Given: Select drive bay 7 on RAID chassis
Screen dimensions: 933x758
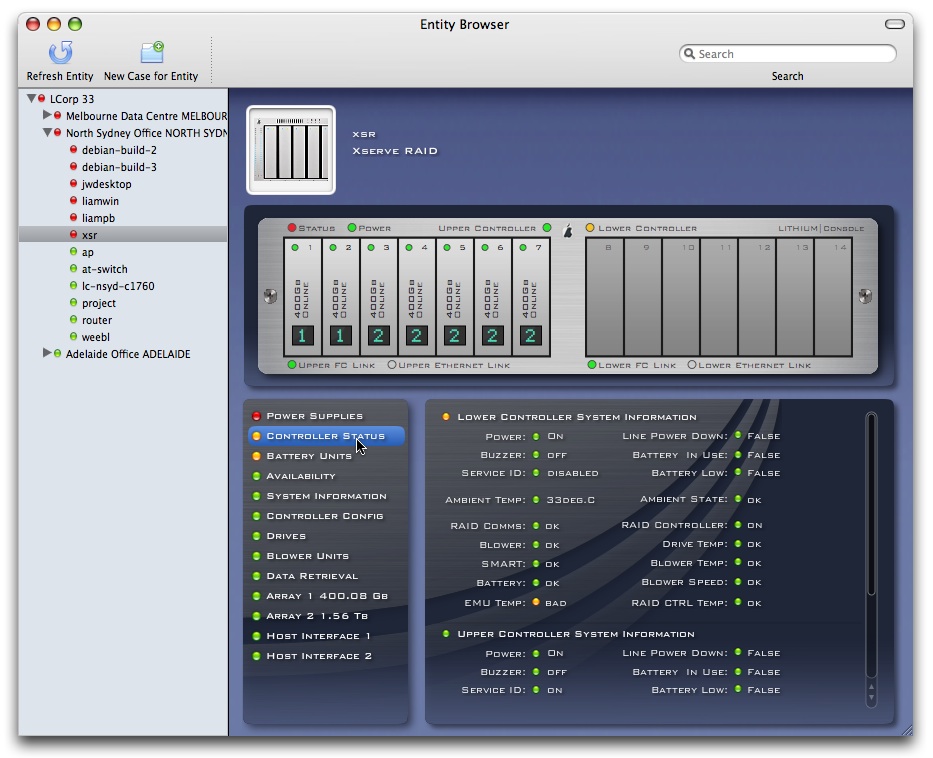Looking at the screenshot, I should 531,297.
